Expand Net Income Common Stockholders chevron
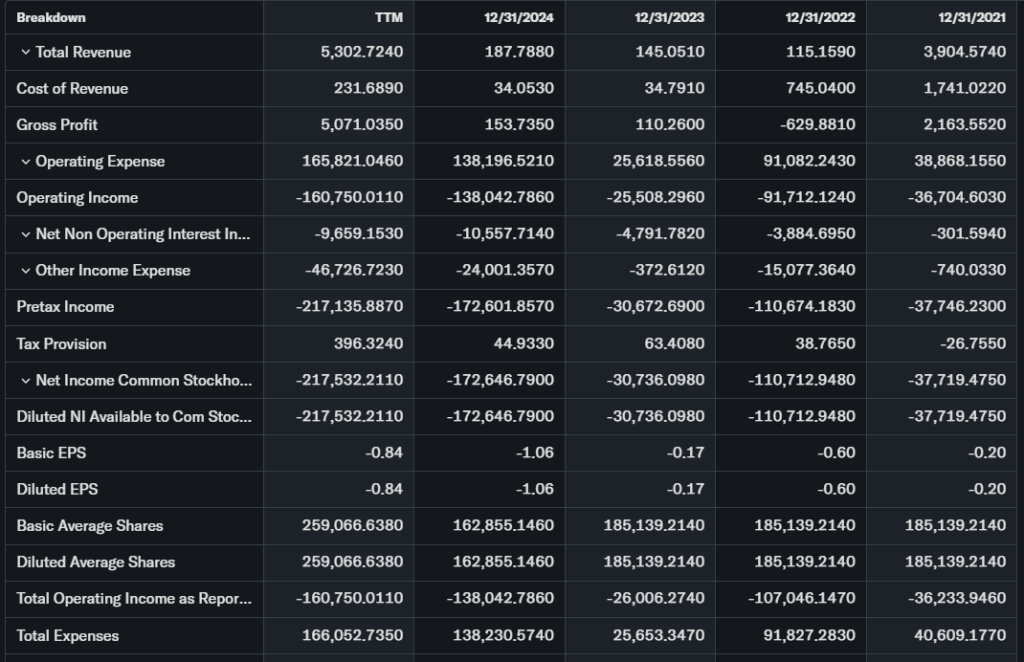 coord(25,380)
